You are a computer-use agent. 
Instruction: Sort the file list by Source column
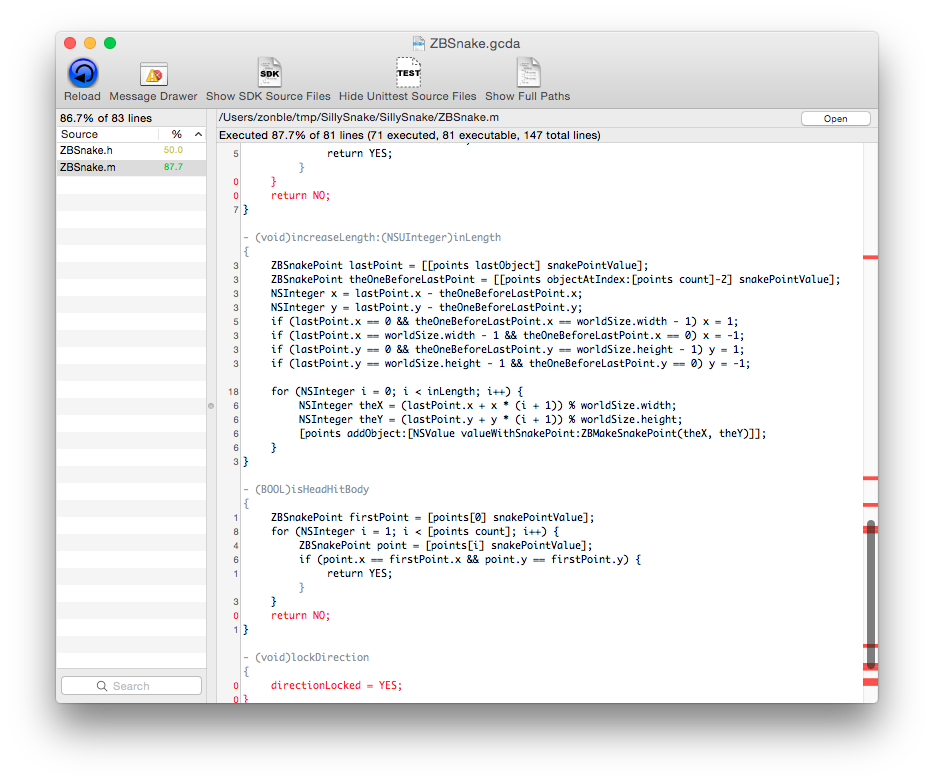80,134
